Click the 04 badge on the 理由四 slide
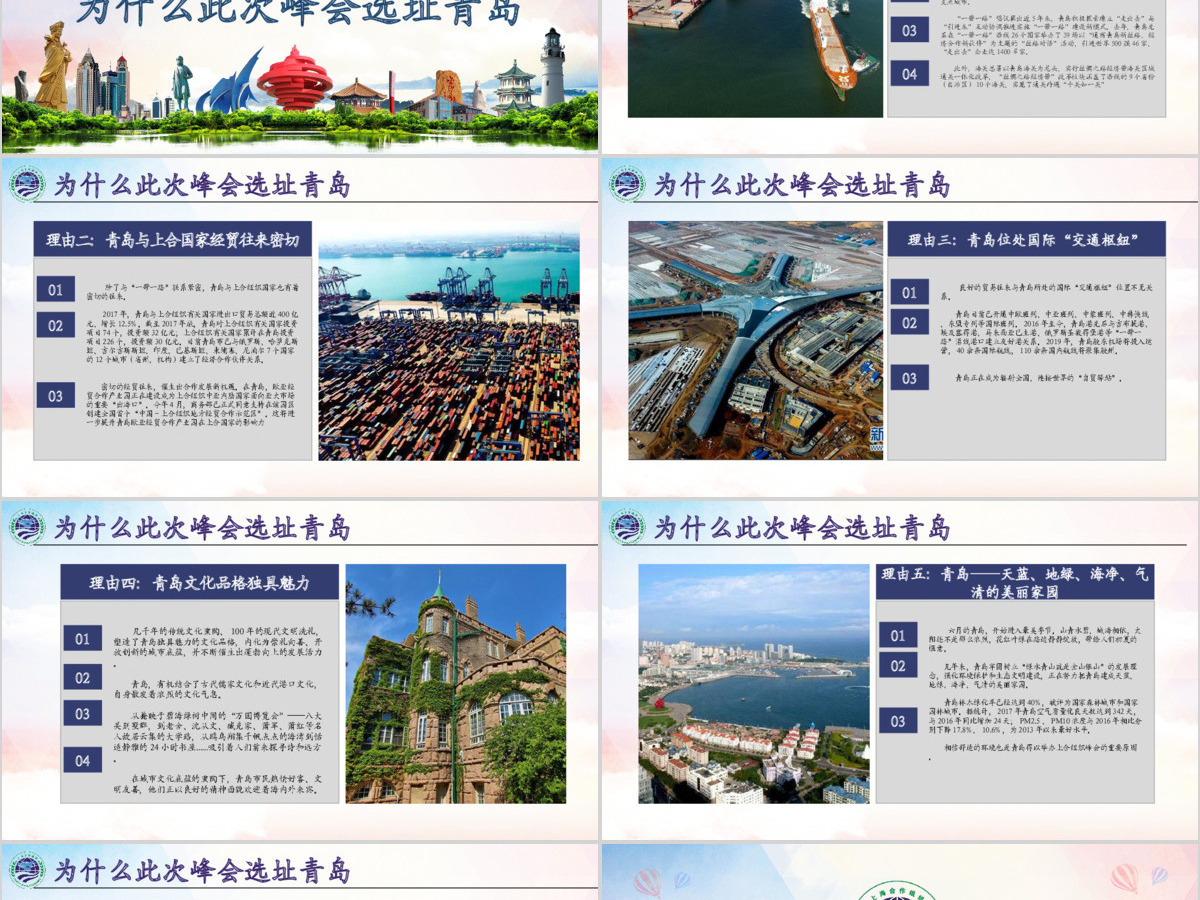1200x900 pixels. tap(83, 760)
